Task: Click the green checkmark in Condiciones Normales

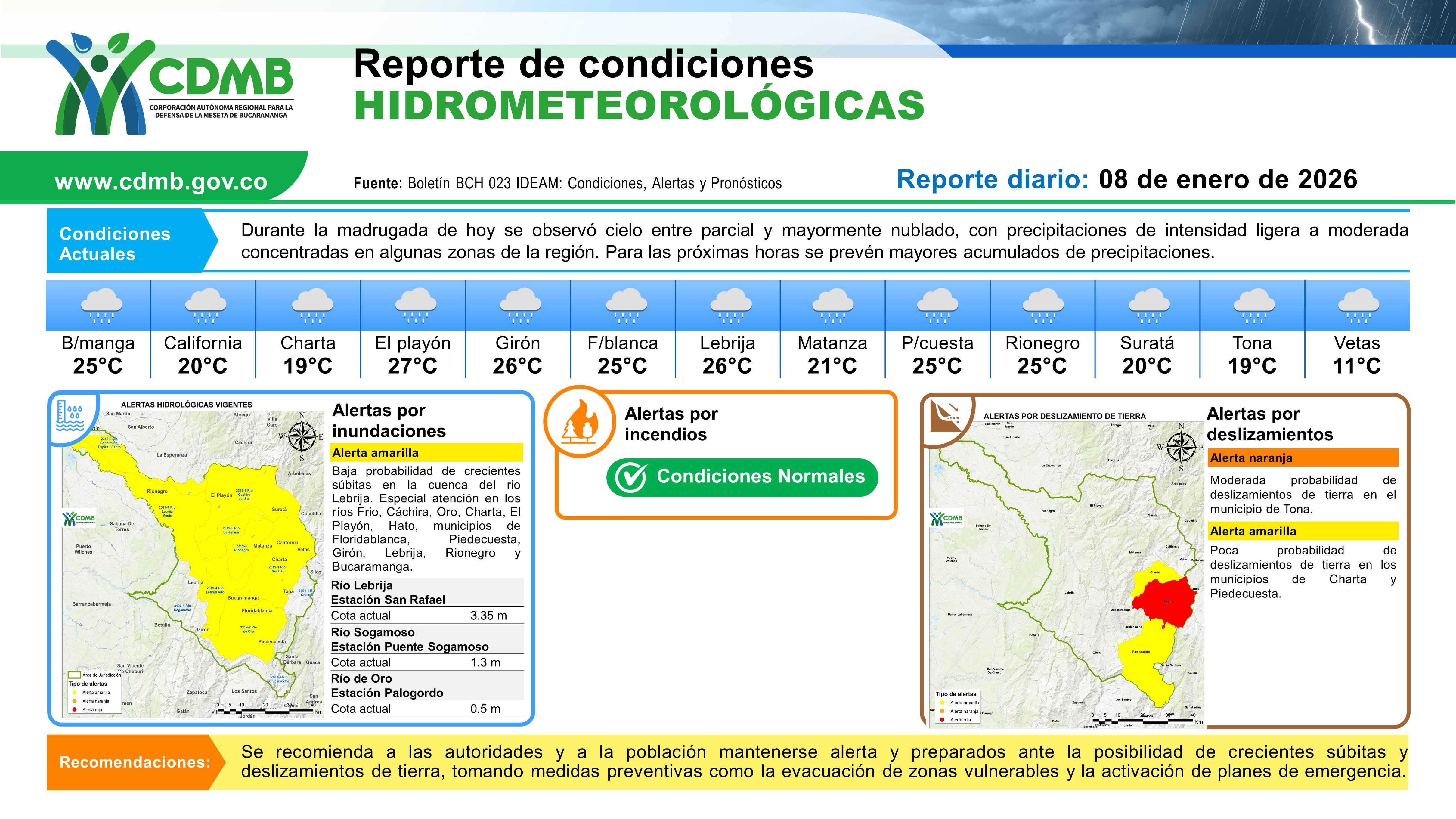Action: pos(630,478)
